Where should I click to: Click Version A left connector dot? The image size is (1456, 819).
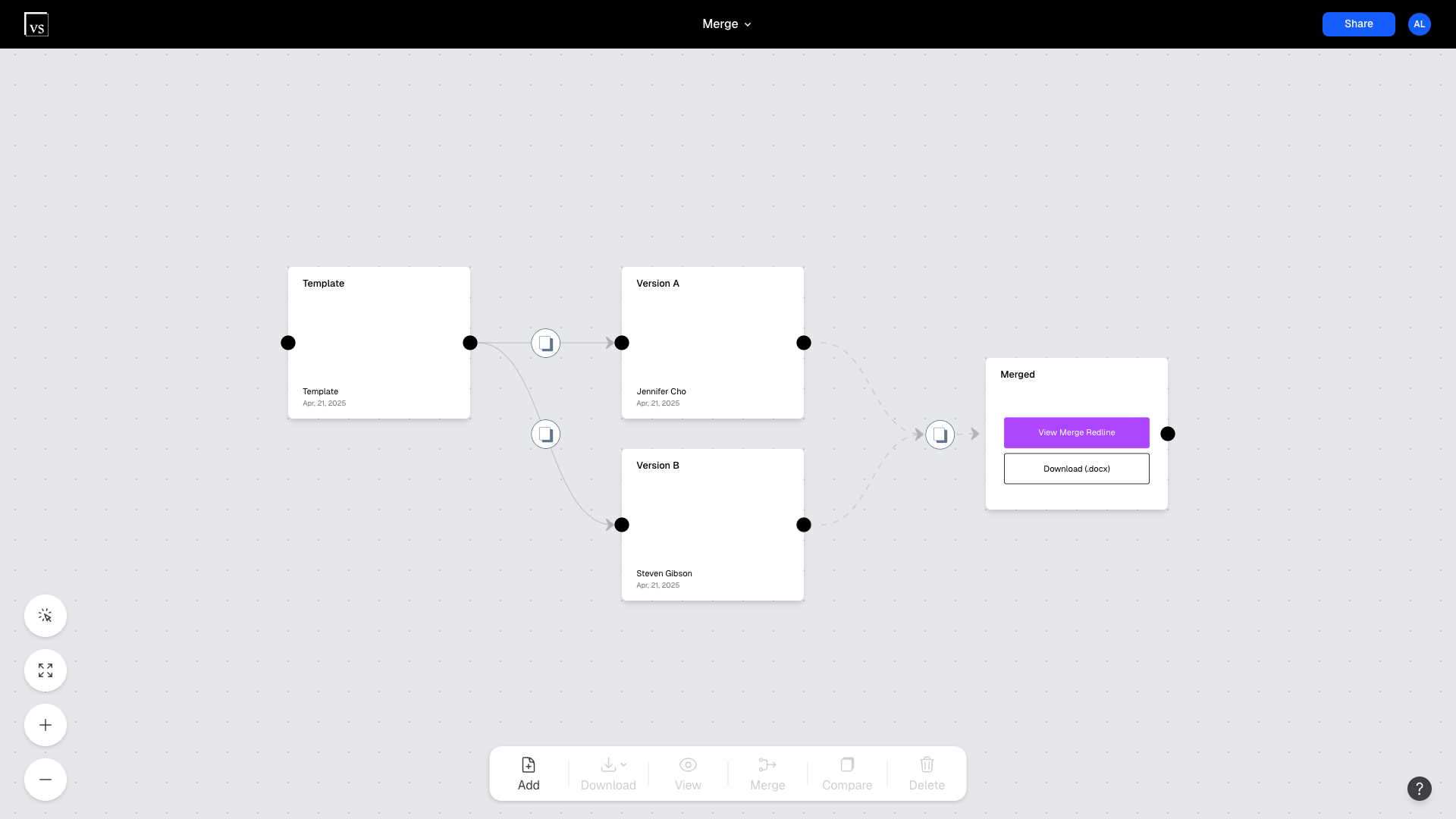tap(622, 343)
